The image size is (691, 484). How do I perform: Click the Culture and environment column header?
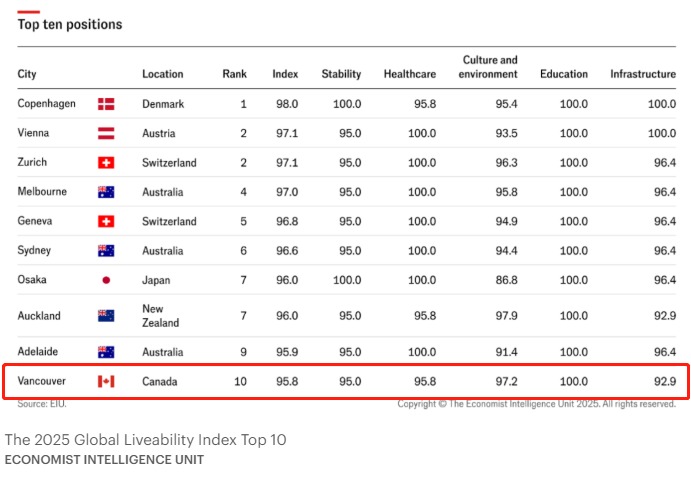point(488,67)
